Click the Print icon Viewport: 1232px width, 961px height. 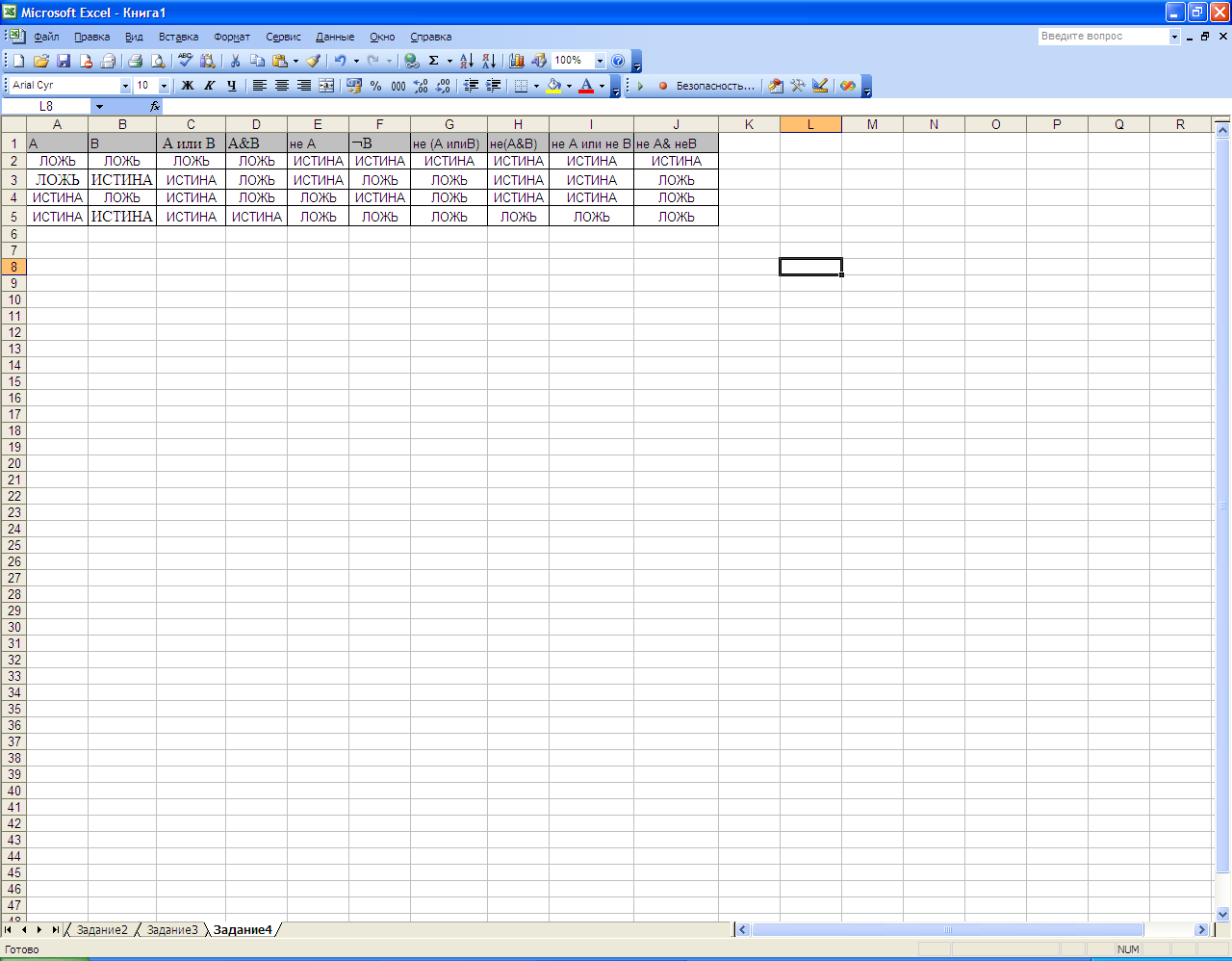135,61
